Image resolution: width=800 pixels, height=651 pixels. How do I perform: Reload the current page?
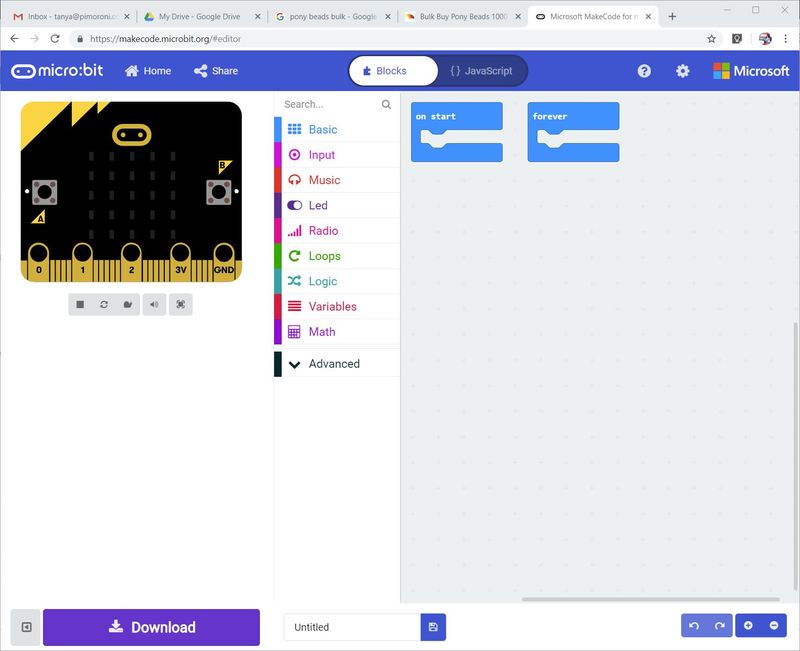tap(55, 39)
